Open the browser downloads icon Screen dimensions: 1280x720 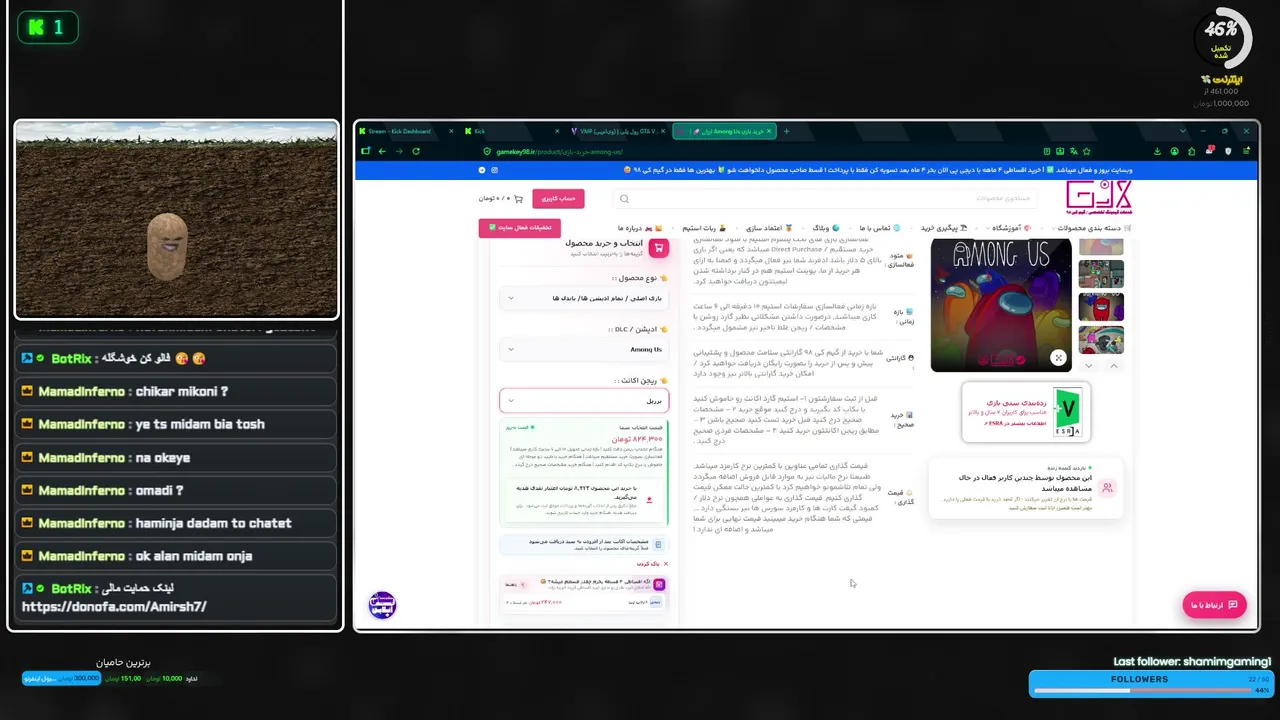coord(1157,151)
